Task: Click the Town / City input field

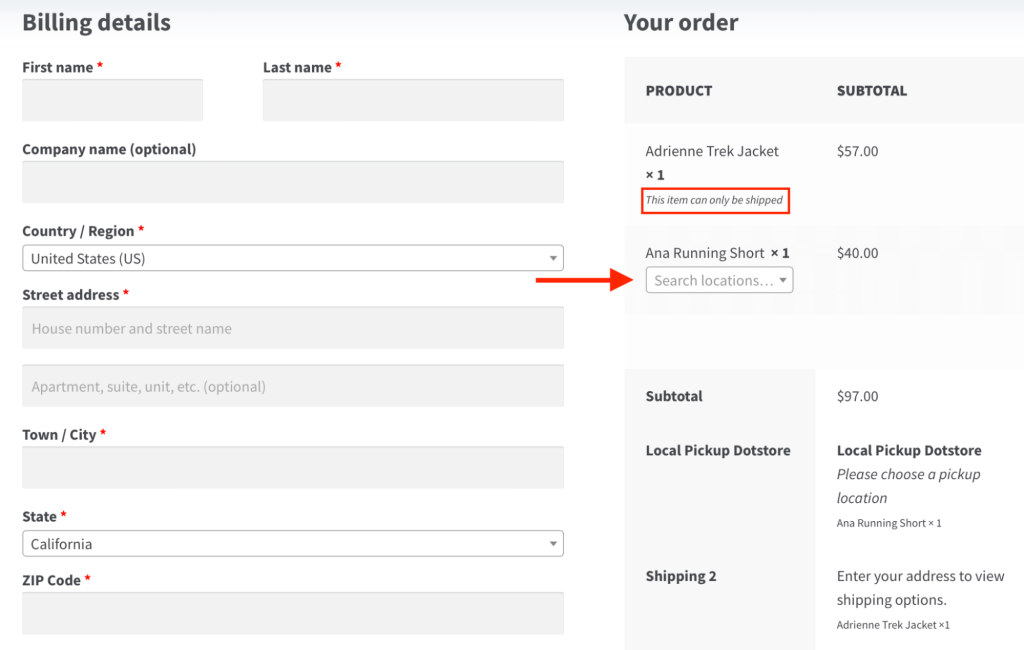Action: pyautogui.click(x=293, y=468)
